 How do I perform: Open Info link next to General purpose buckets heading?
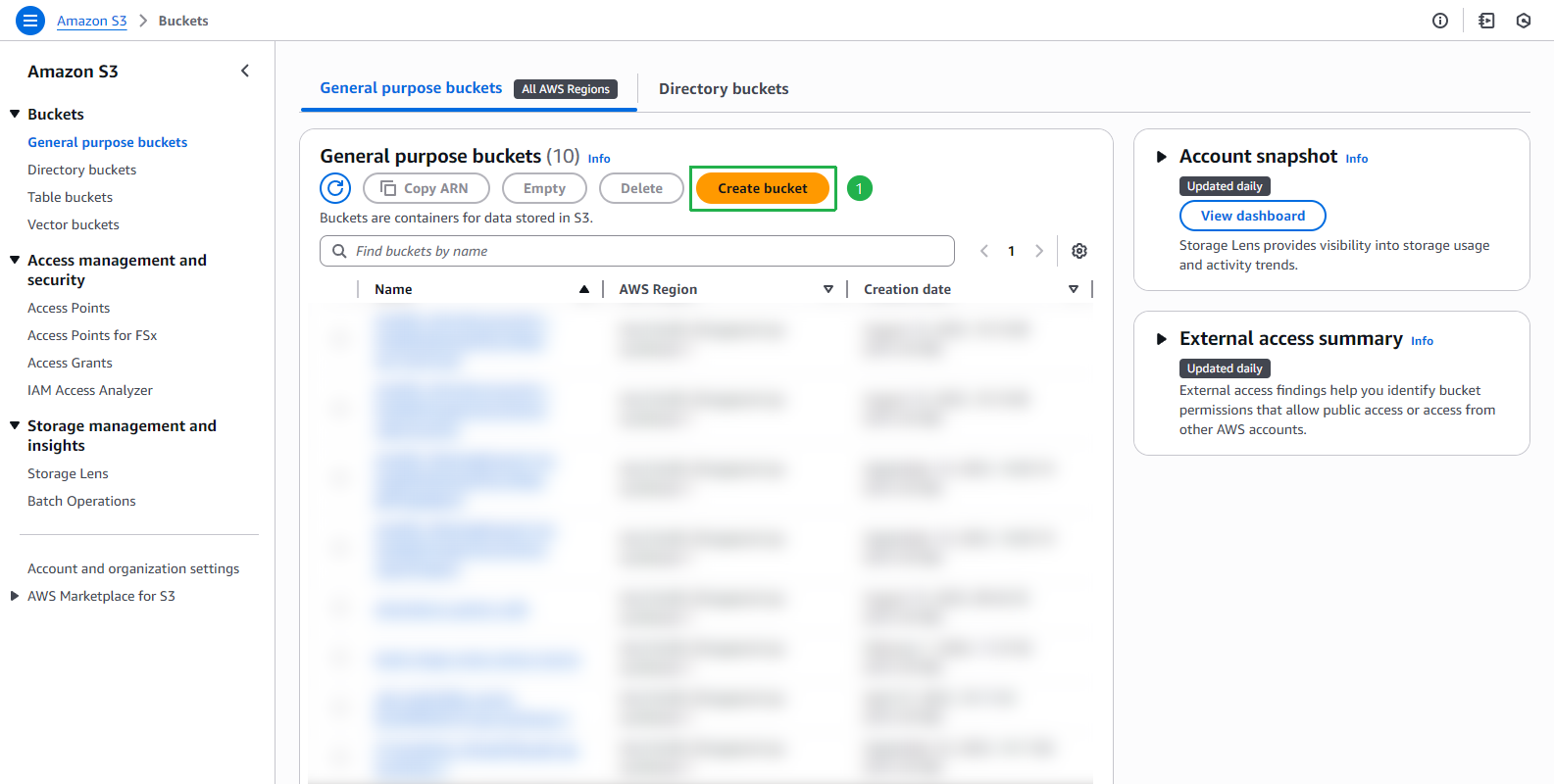[x=599, y=159]
